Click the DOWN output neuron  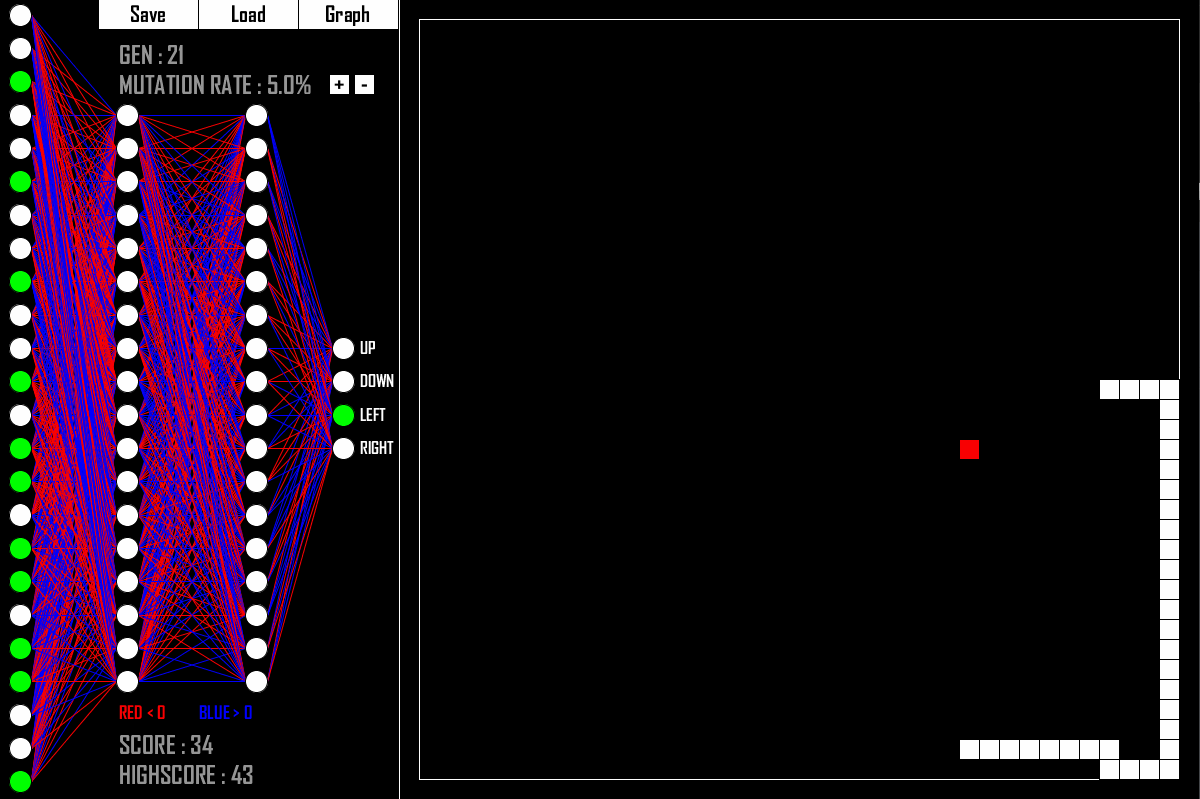pos(344,381)
